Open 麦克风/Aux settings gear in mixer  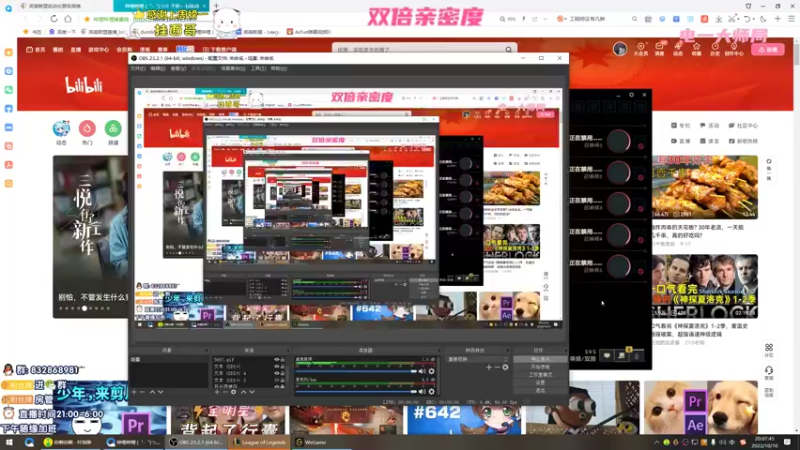pos(432,391)
